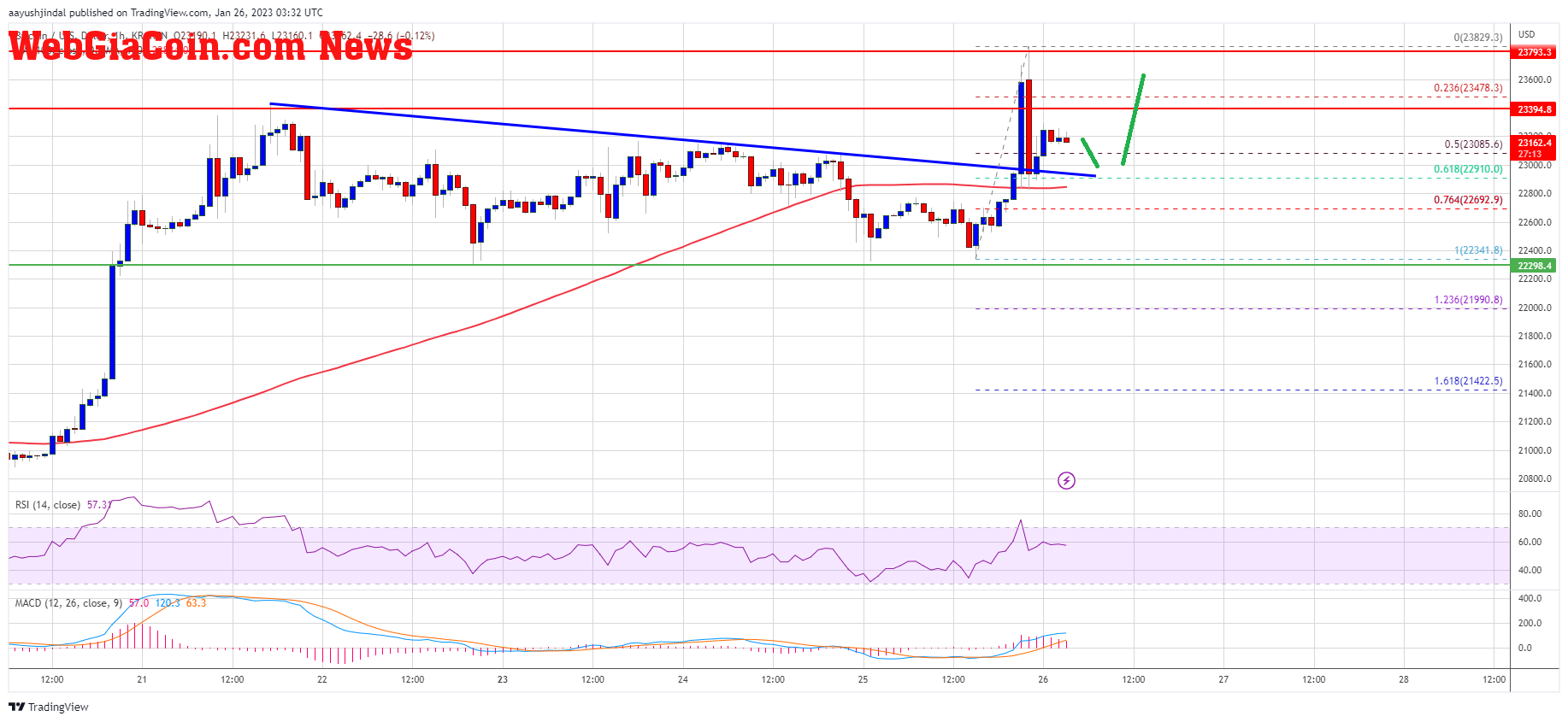Click the purple lightning bolt event icon

pyautogui.click(x=1066, y=480)
